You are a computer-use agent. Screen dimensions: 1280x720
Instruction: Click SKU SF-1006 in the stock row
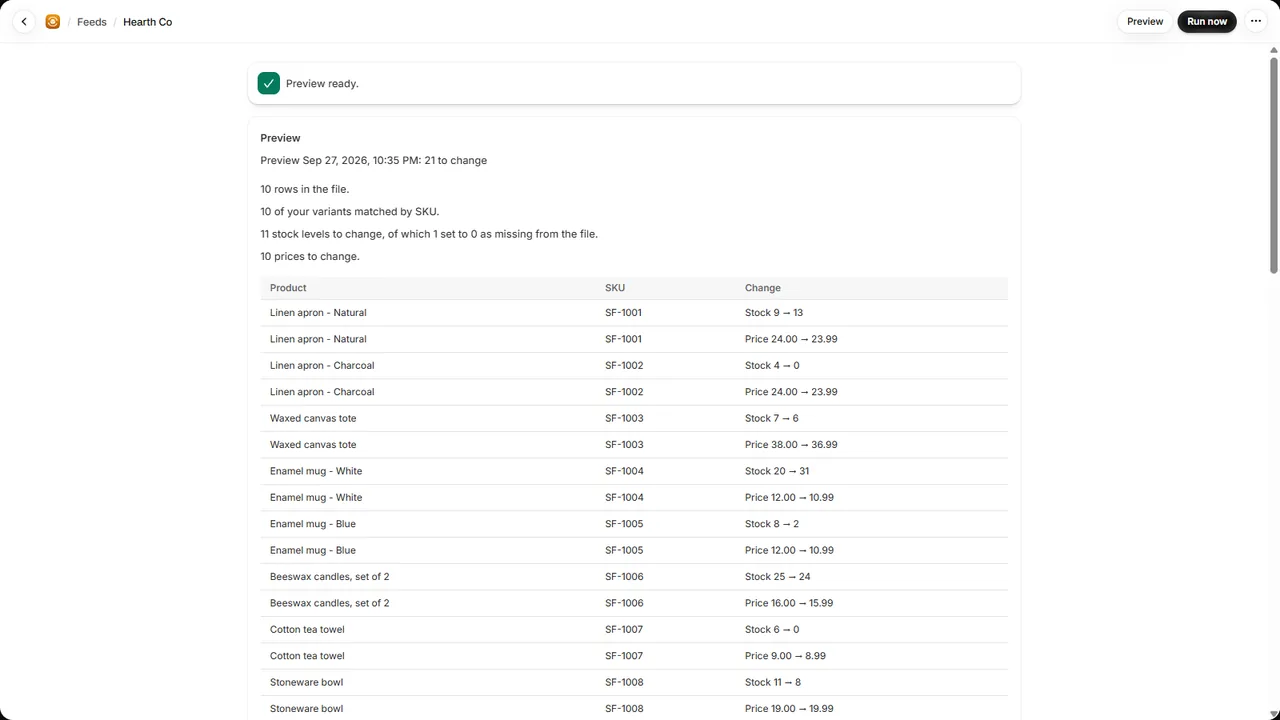coord(624,577)
